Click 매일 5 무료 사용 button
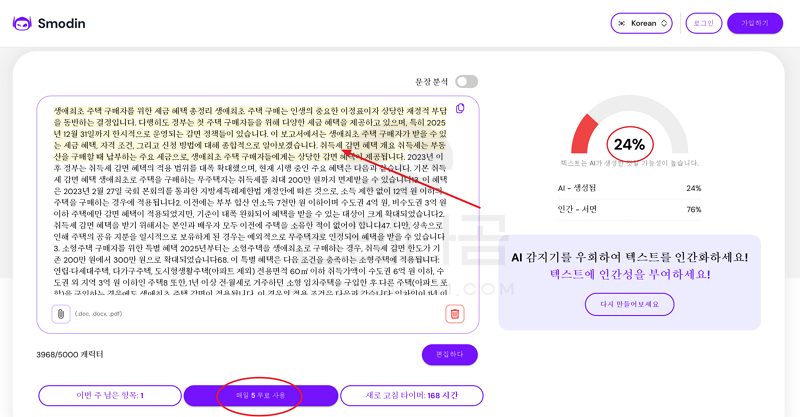This screenshot has height=417, width=800. [261, 396]
